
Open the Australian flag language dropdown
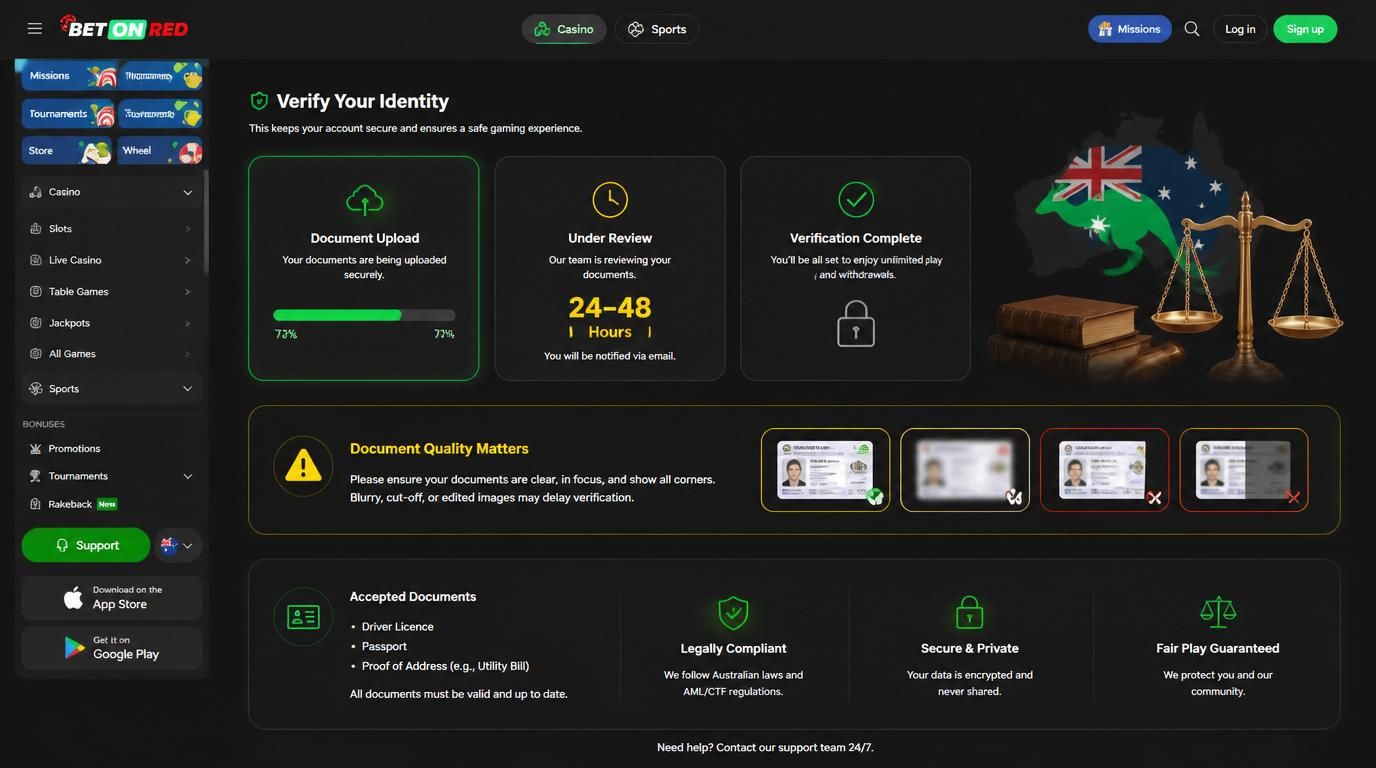point(177,545)
